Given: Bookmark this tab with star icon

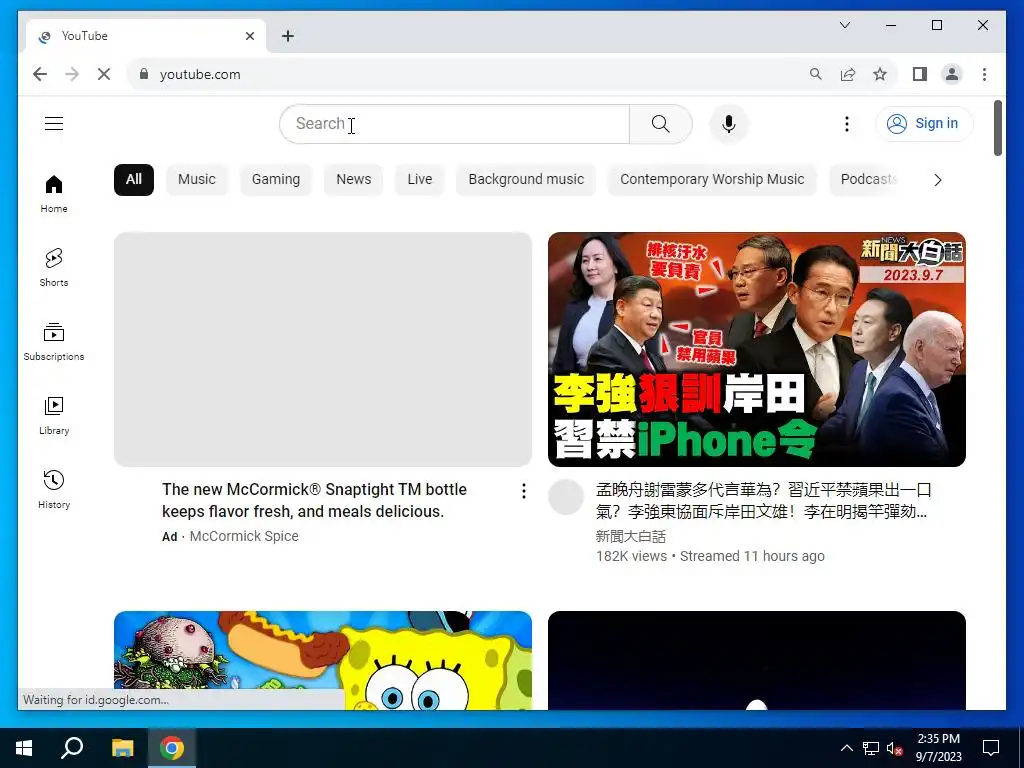Looking at the screenshot, I should pos(880,74).
